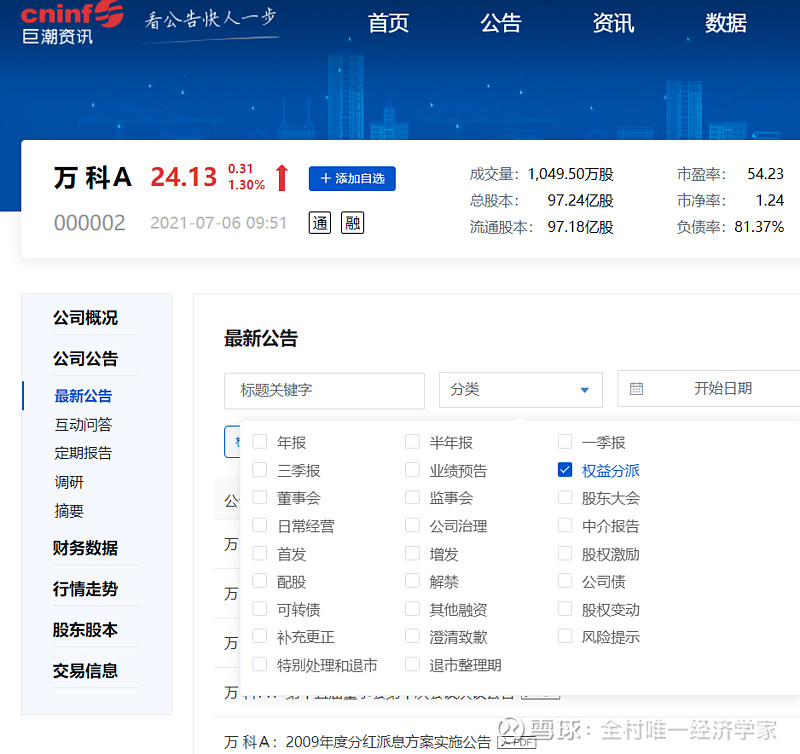Open 交易信息 in the sidebar
The width and height of the screenshot is (800, 754).
point(85,671)
